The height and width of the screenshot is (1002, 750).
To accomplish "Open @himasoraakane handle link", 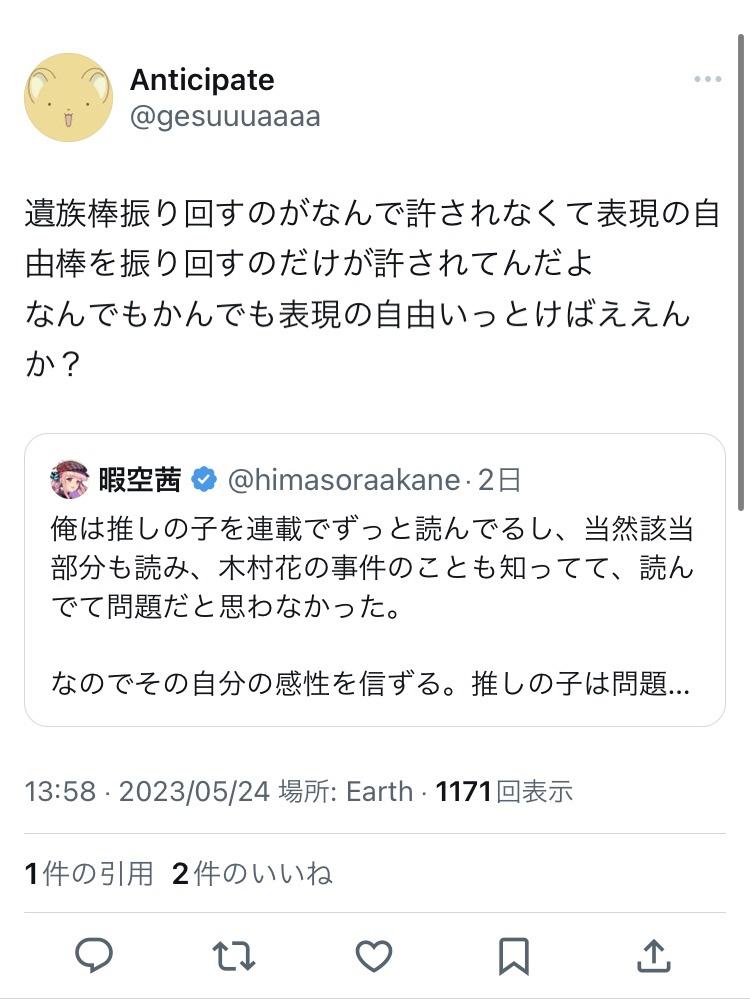I will pyautogui.click(x=344, y=480).
